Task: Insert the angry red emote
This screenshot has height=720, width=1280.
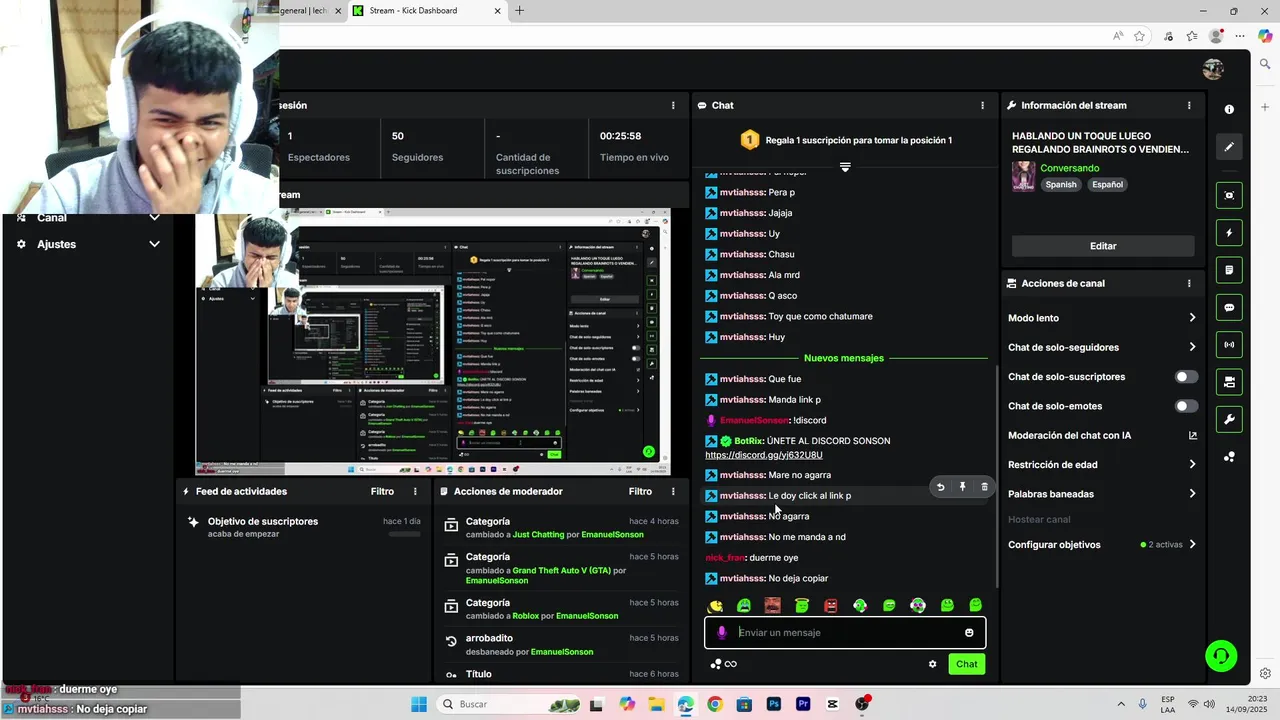Action: 831,605
